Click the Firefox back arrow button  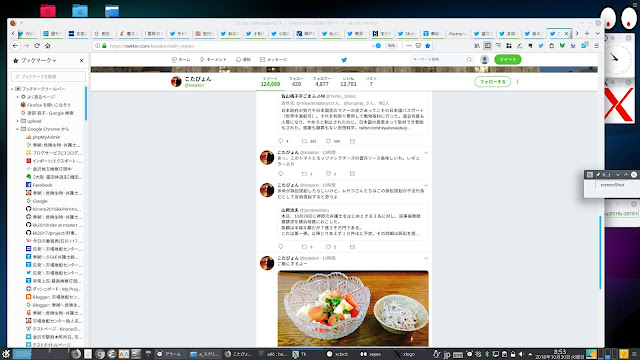click(16, 46)
